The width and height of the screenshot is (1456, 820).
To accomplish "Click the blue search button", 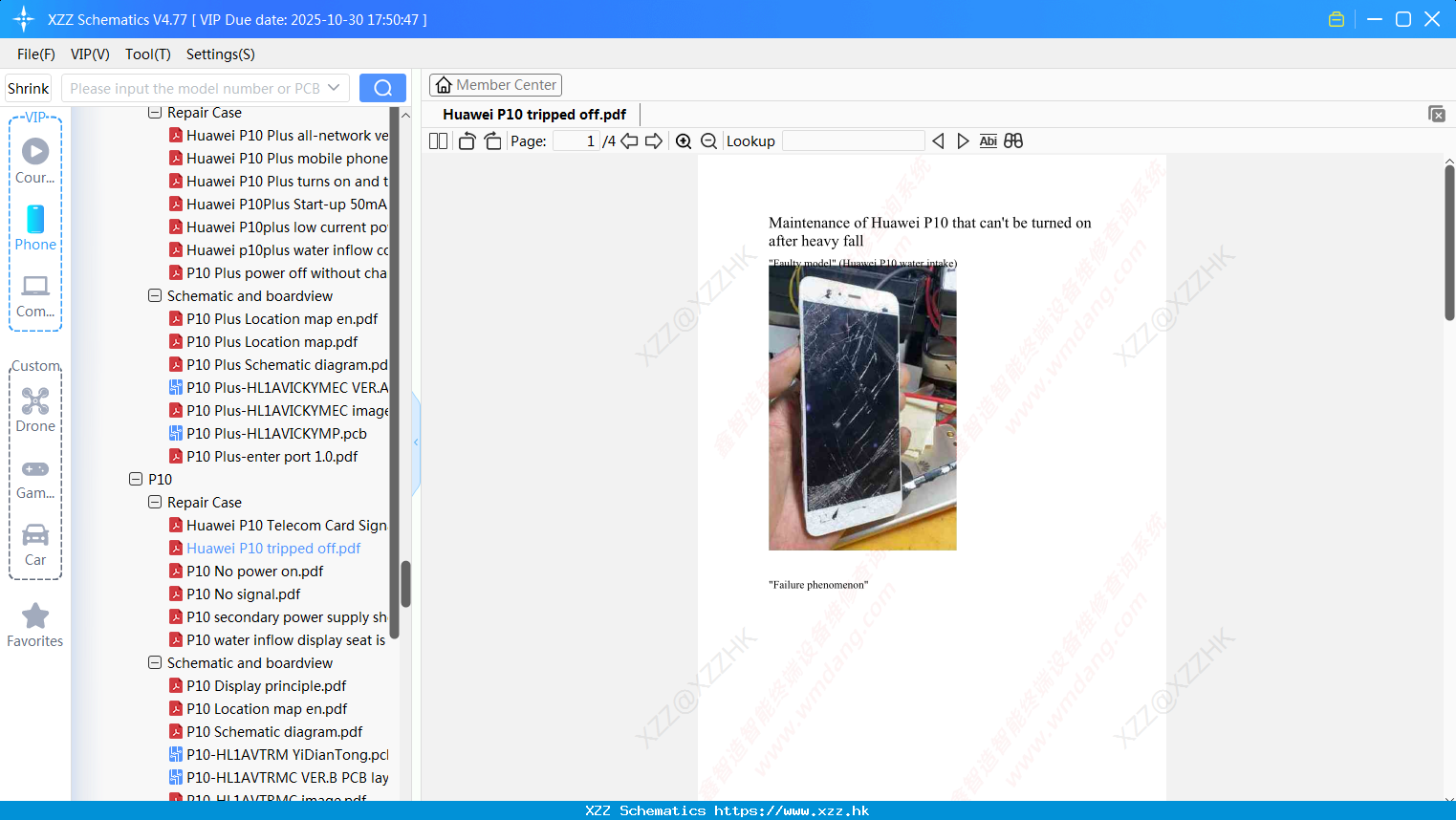I will point(382,88).
